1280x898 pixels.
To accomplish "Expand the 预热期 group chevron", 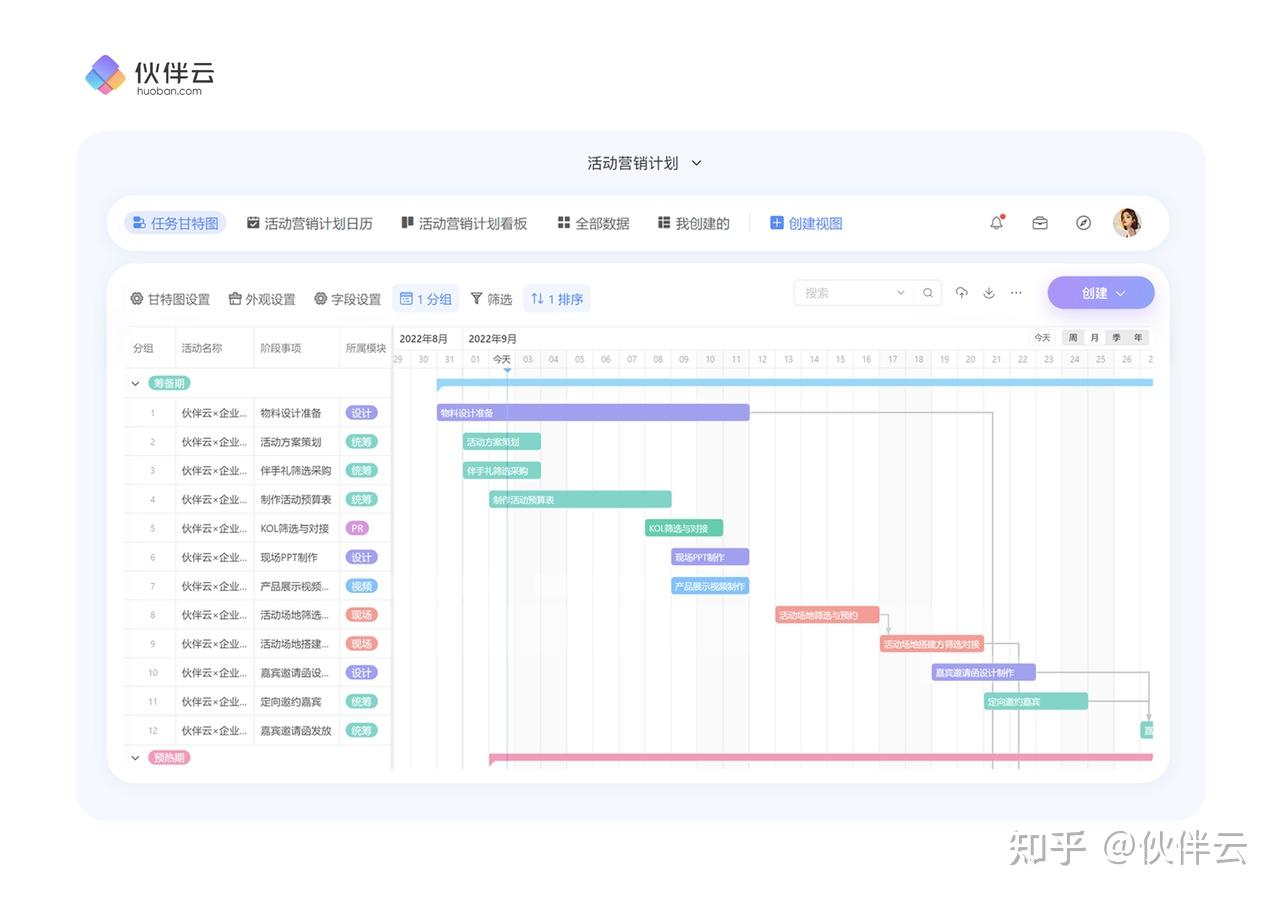I will [136, 758].
